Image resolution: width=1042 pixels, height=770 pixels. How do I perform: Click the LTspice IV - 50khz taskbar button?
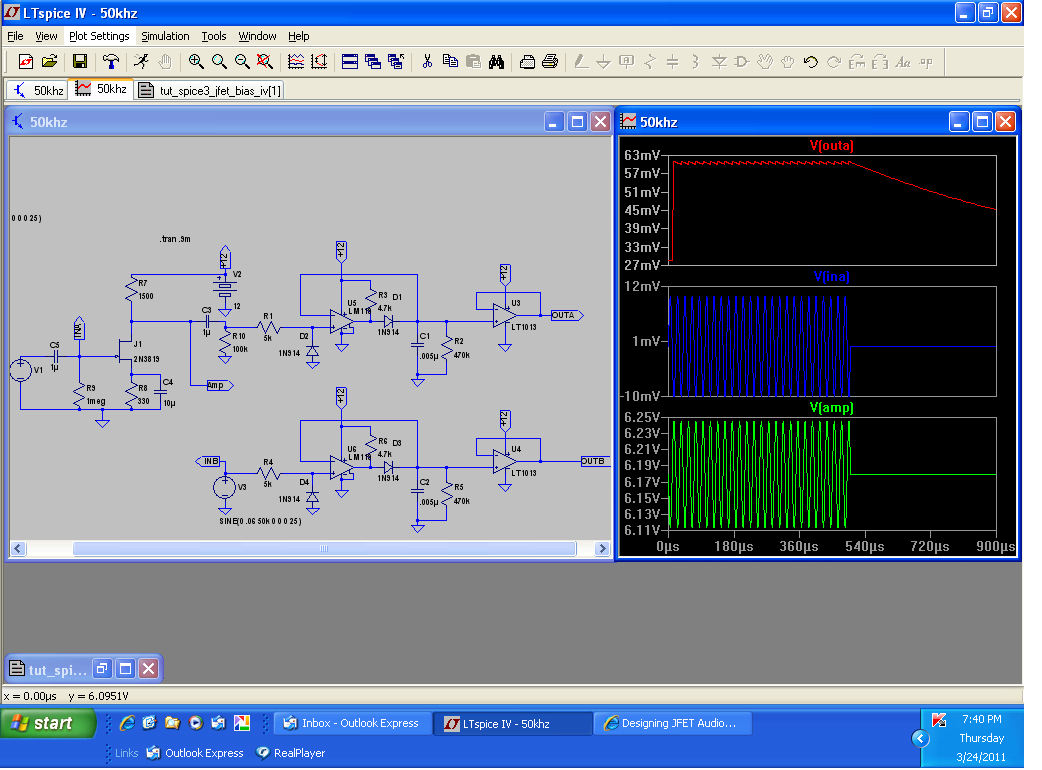coord(513,723)
